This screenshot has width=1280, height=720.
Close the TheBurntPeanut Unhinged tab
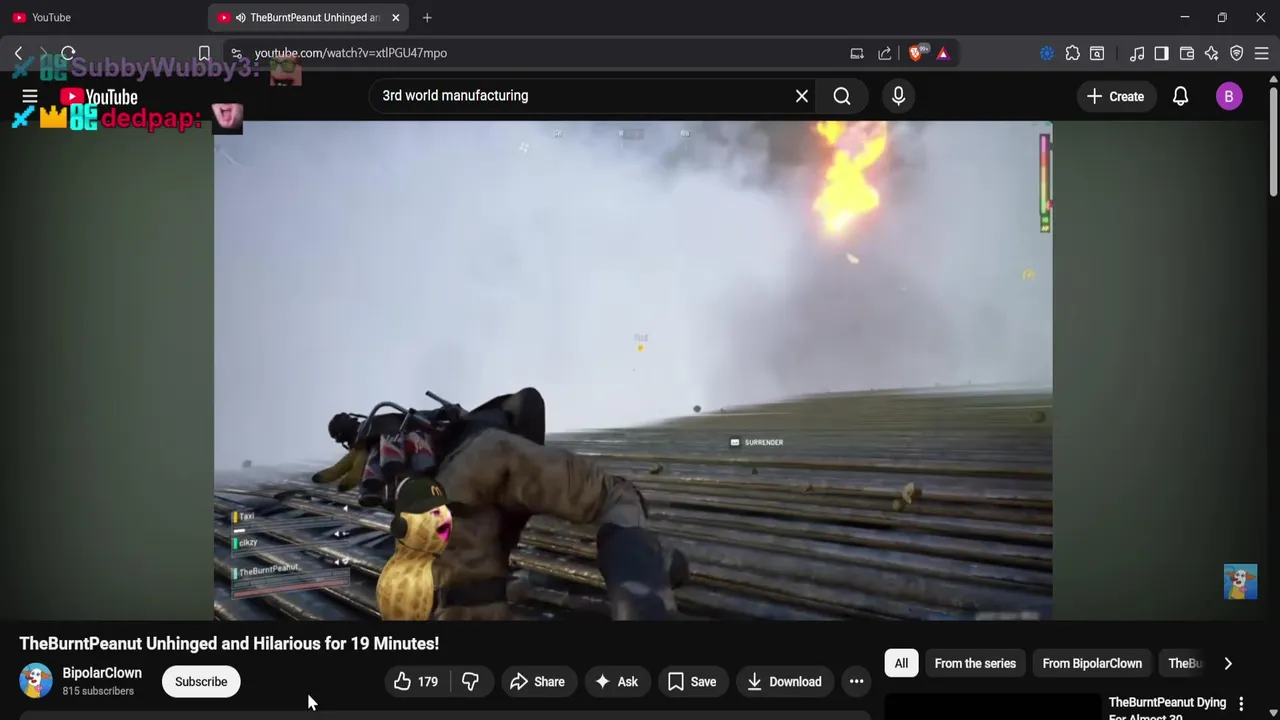(395, 17)
